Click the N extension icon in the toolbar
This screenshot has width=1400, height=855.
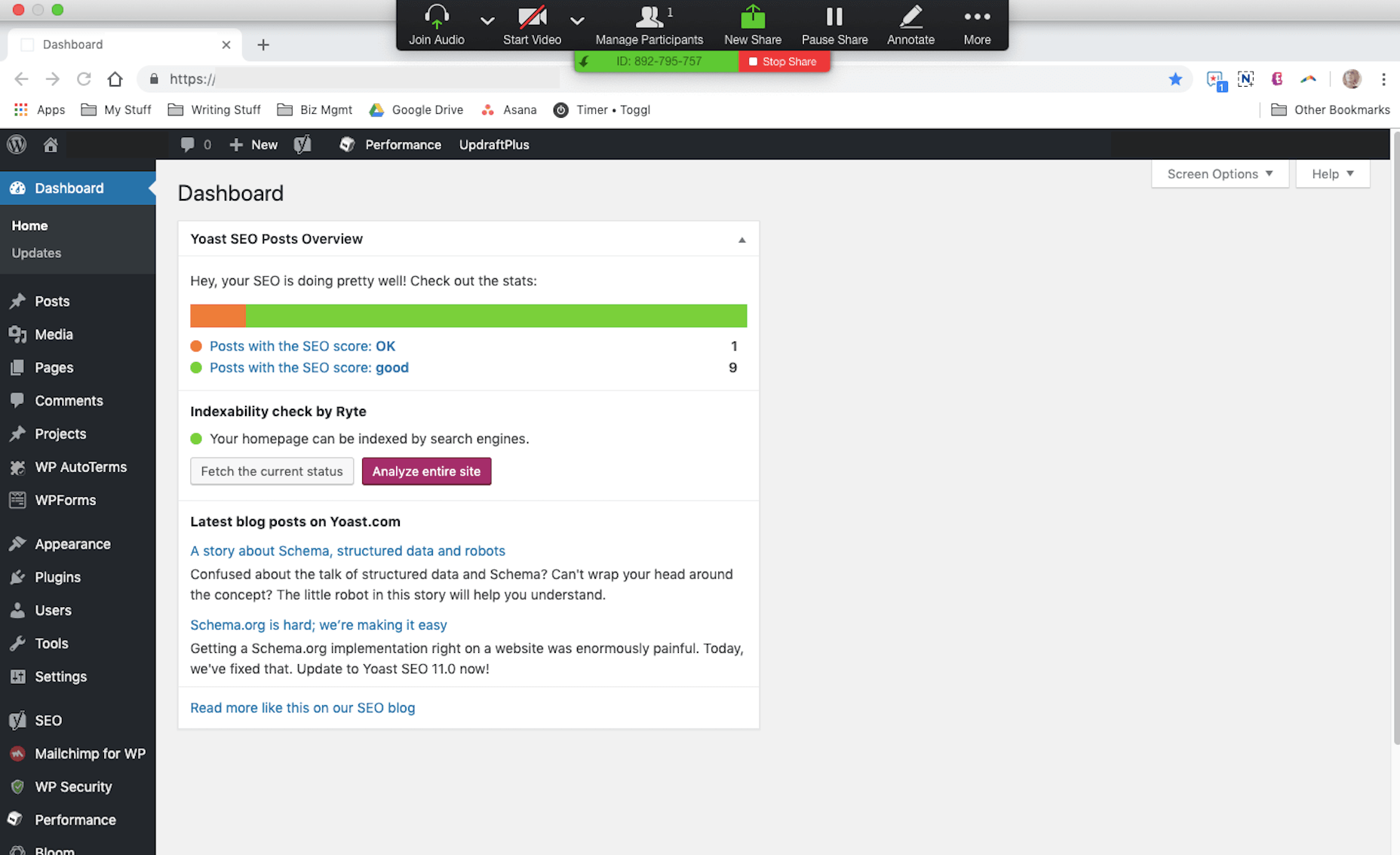pyautogui.click(x=1245, y=78)
